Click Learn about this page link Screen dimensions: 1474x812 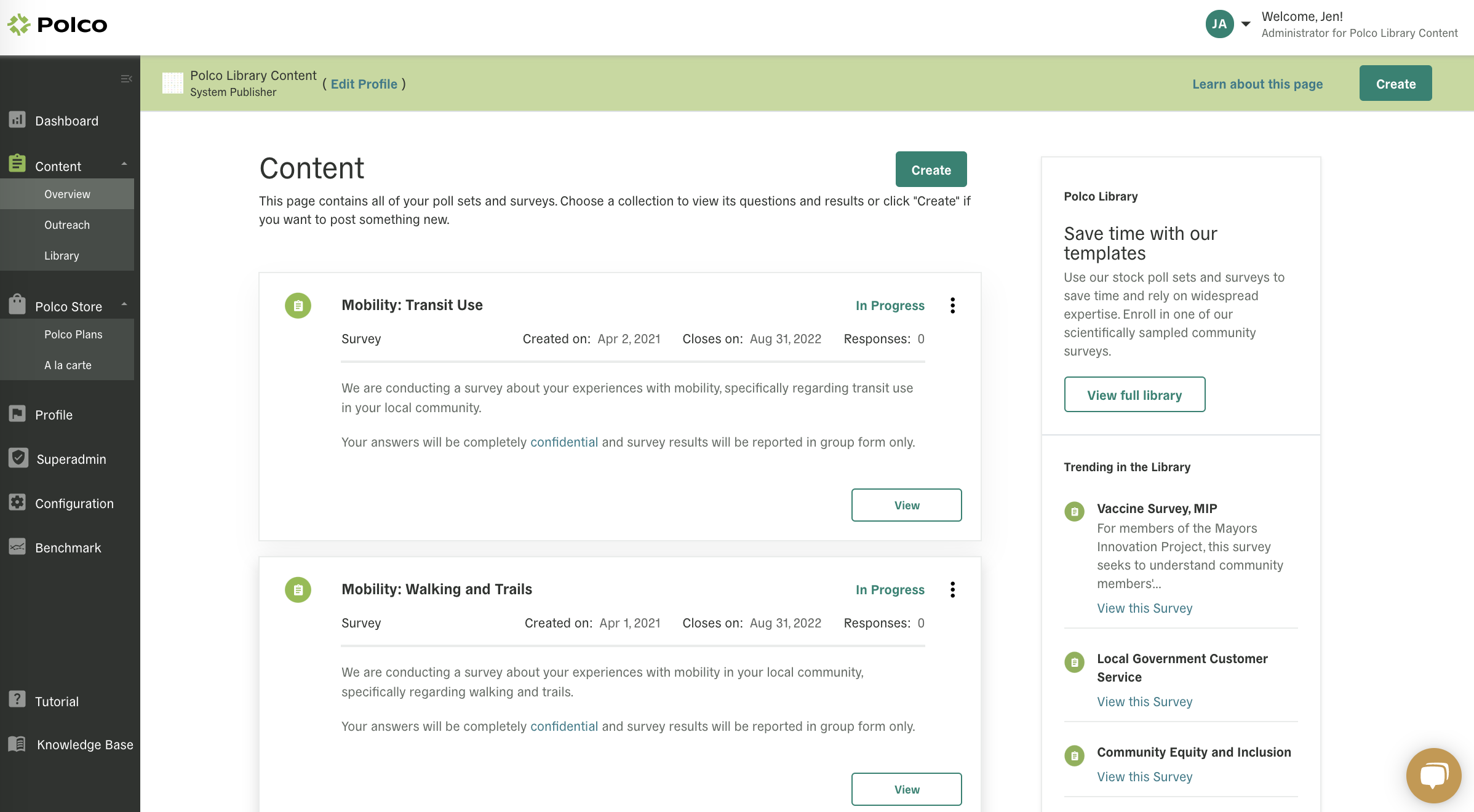(1257, 84)
